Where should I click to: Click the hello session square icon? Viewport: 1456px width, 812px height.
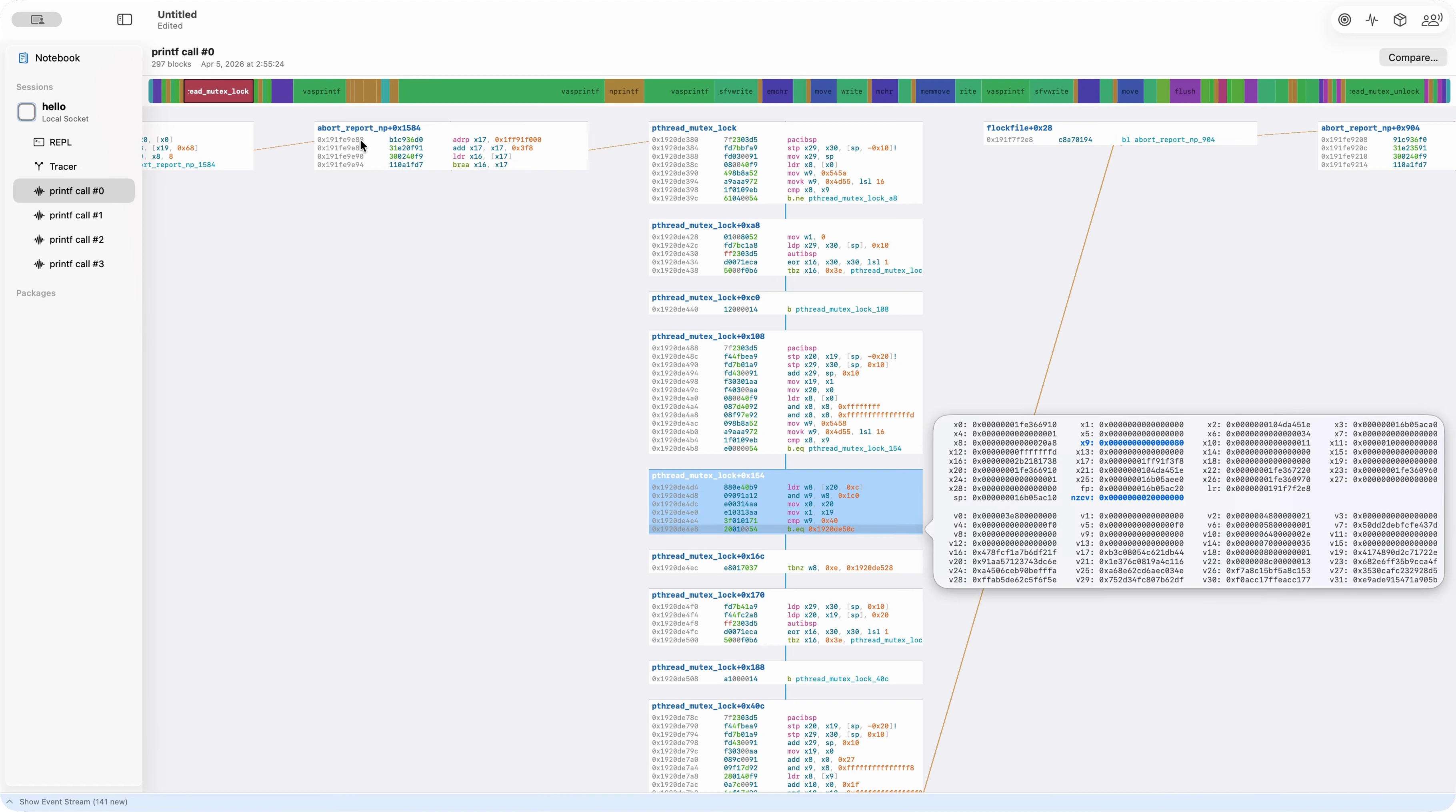[26, 112]
